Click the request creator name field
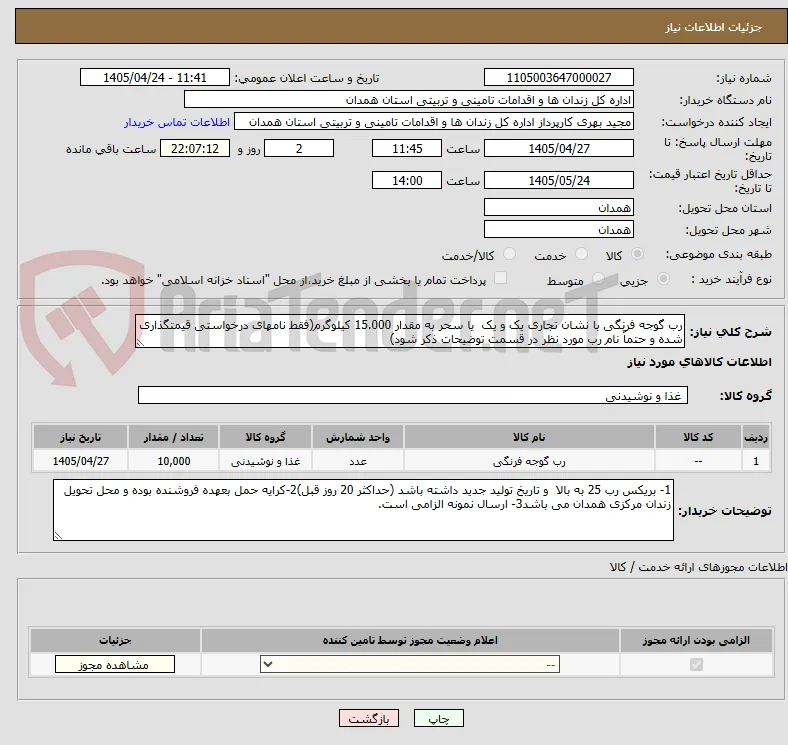 pos(434,122)
